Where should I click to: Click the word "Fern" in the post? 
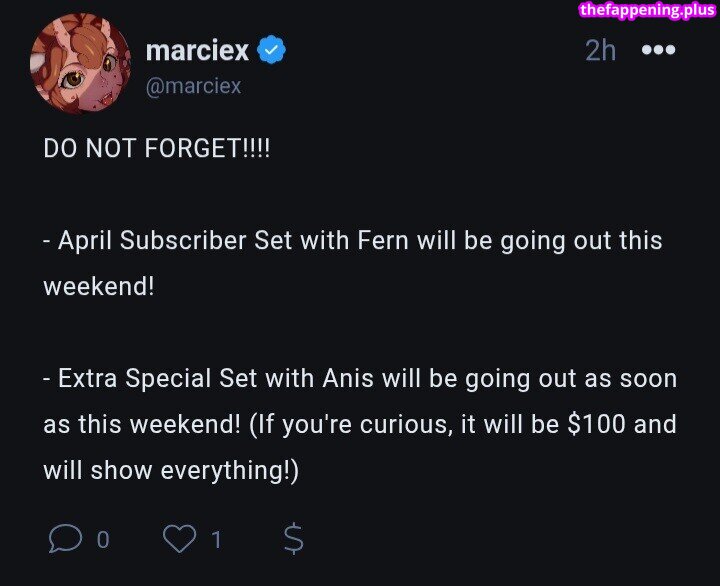tap(384, 241)
